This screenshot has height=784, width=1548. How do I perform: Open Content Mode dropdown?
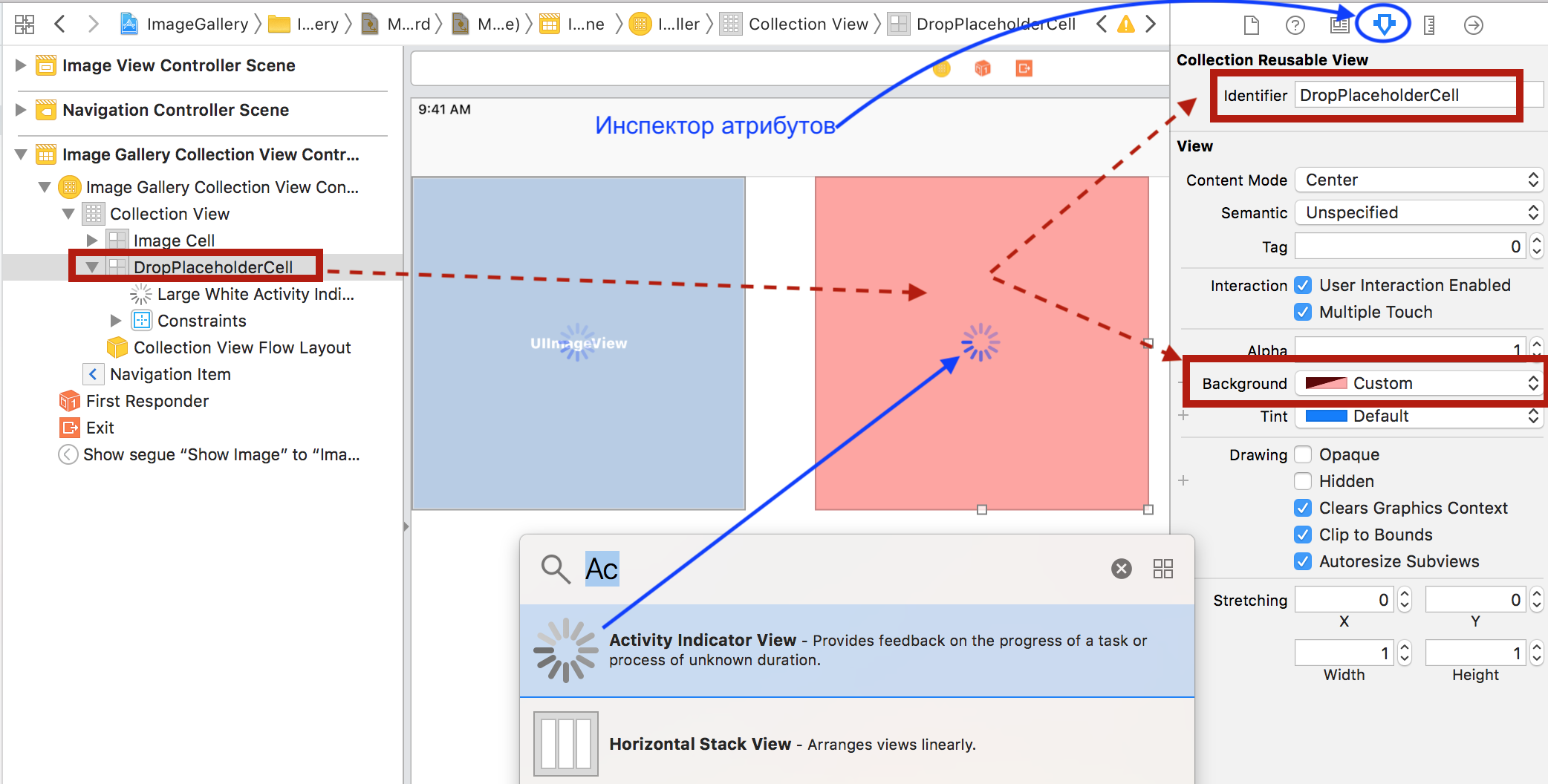(1419, 180)
